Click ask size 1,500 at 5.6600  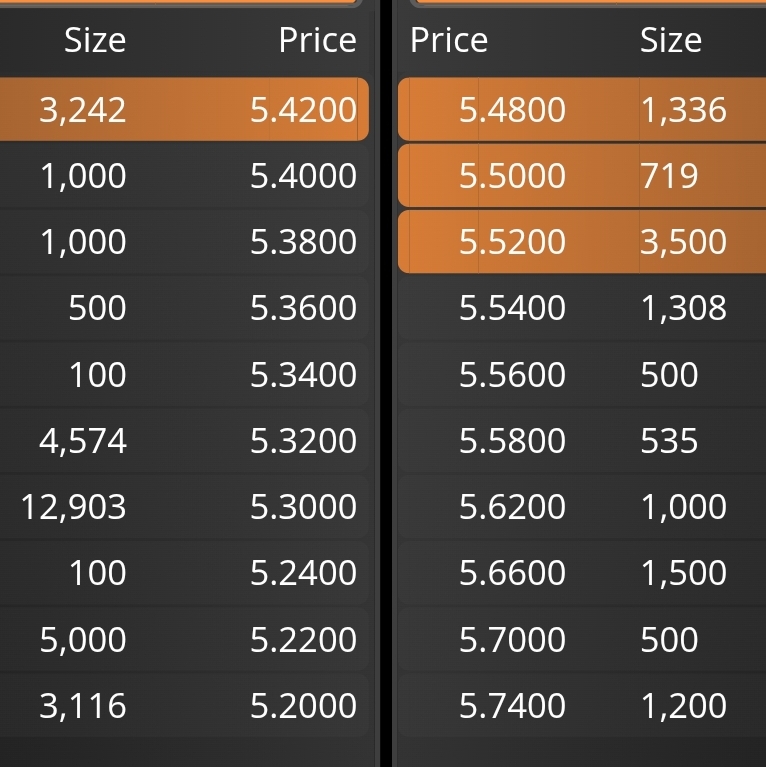pyautogui.click(x=683, y=573)
